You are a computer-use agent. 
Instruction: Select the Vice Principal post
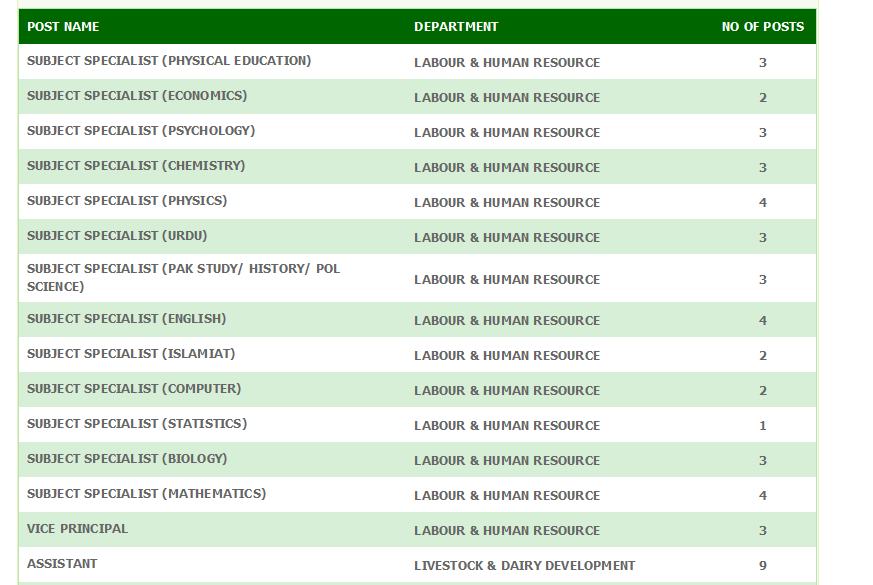(77, 529)
